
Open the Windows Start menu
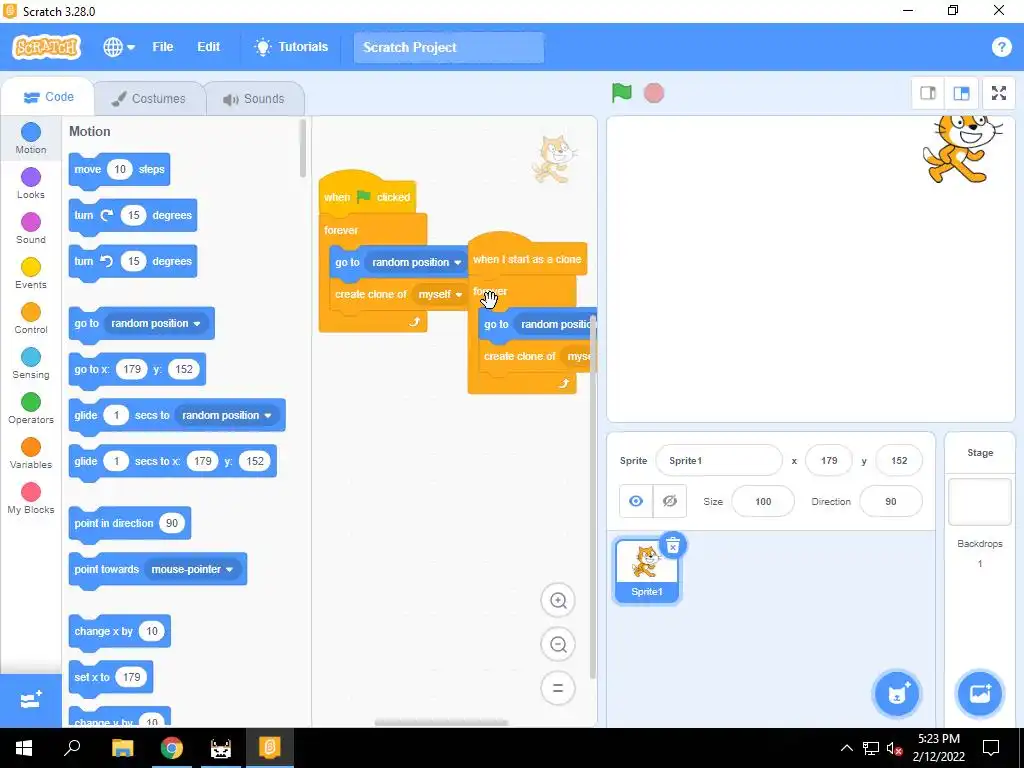[x=24, y=748]
